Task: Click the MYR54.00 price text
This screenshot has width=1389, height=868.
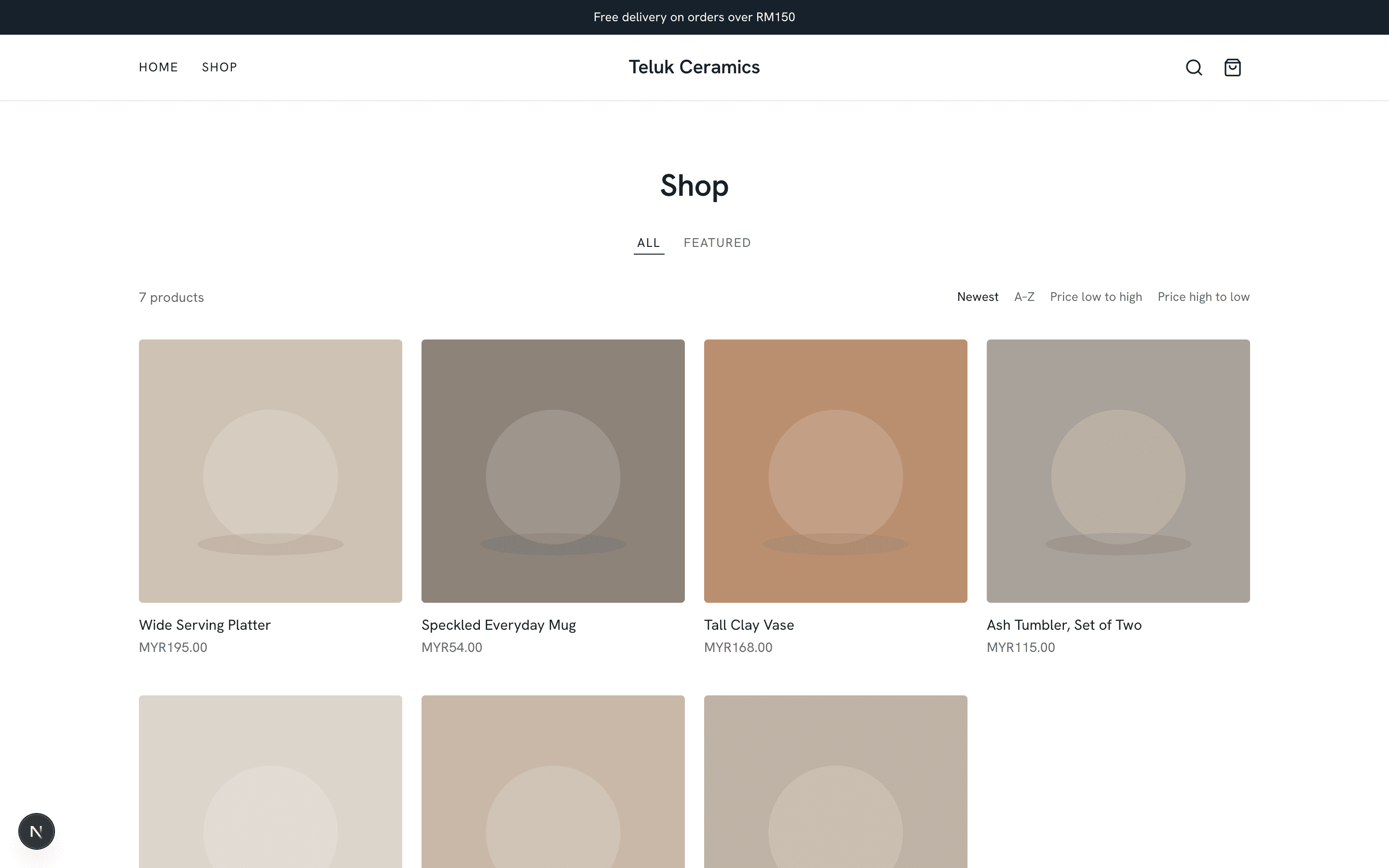Action: point(452,648)
